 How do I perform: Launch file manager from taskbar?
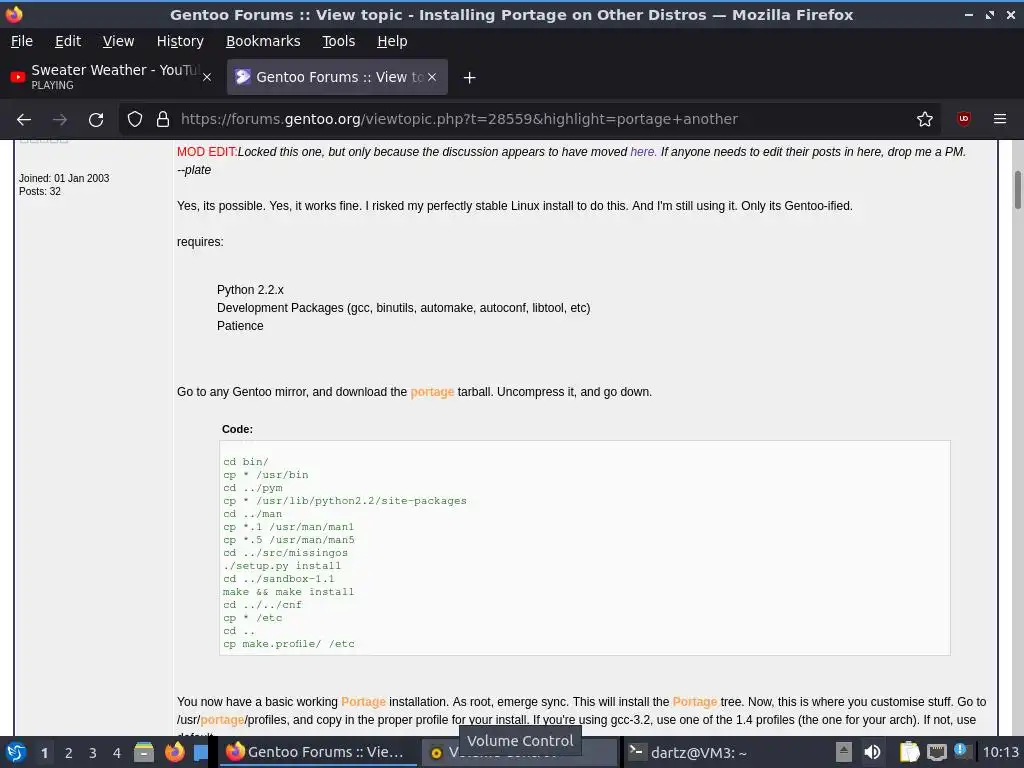pyautogui.click(x=144, y=752)
